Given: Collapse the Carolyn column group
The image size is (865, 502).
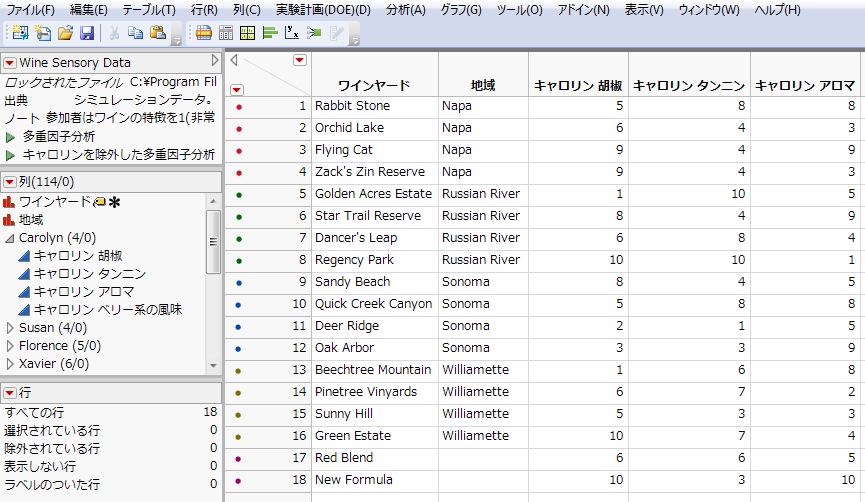Looking at the screenshot, I should coord(10,238).
